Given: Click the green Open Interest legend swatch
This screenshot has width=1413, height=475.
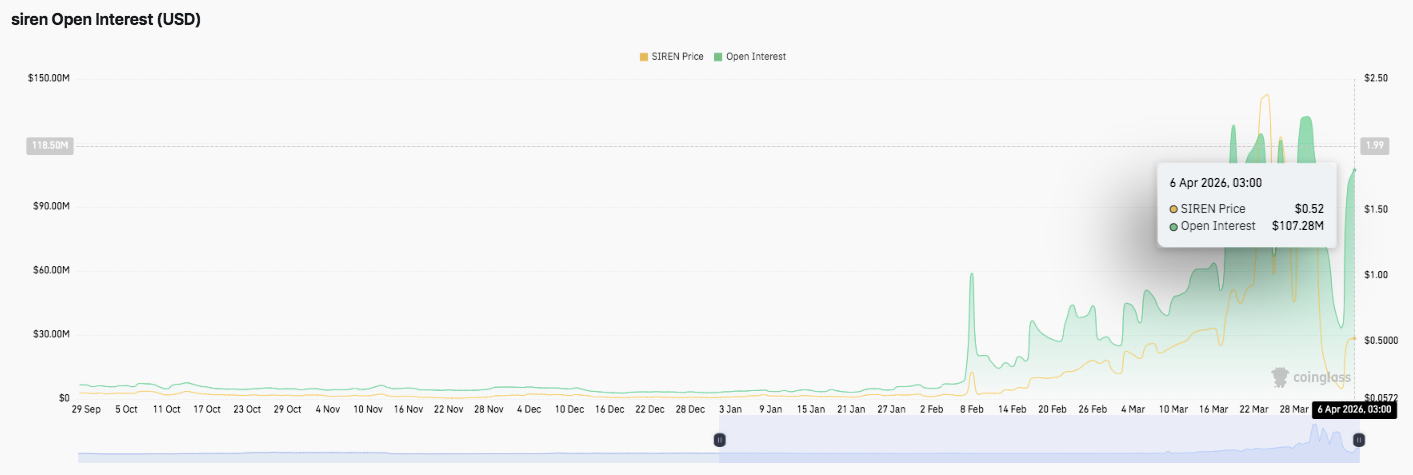Looking at the screenshot, I should [718, 57].
